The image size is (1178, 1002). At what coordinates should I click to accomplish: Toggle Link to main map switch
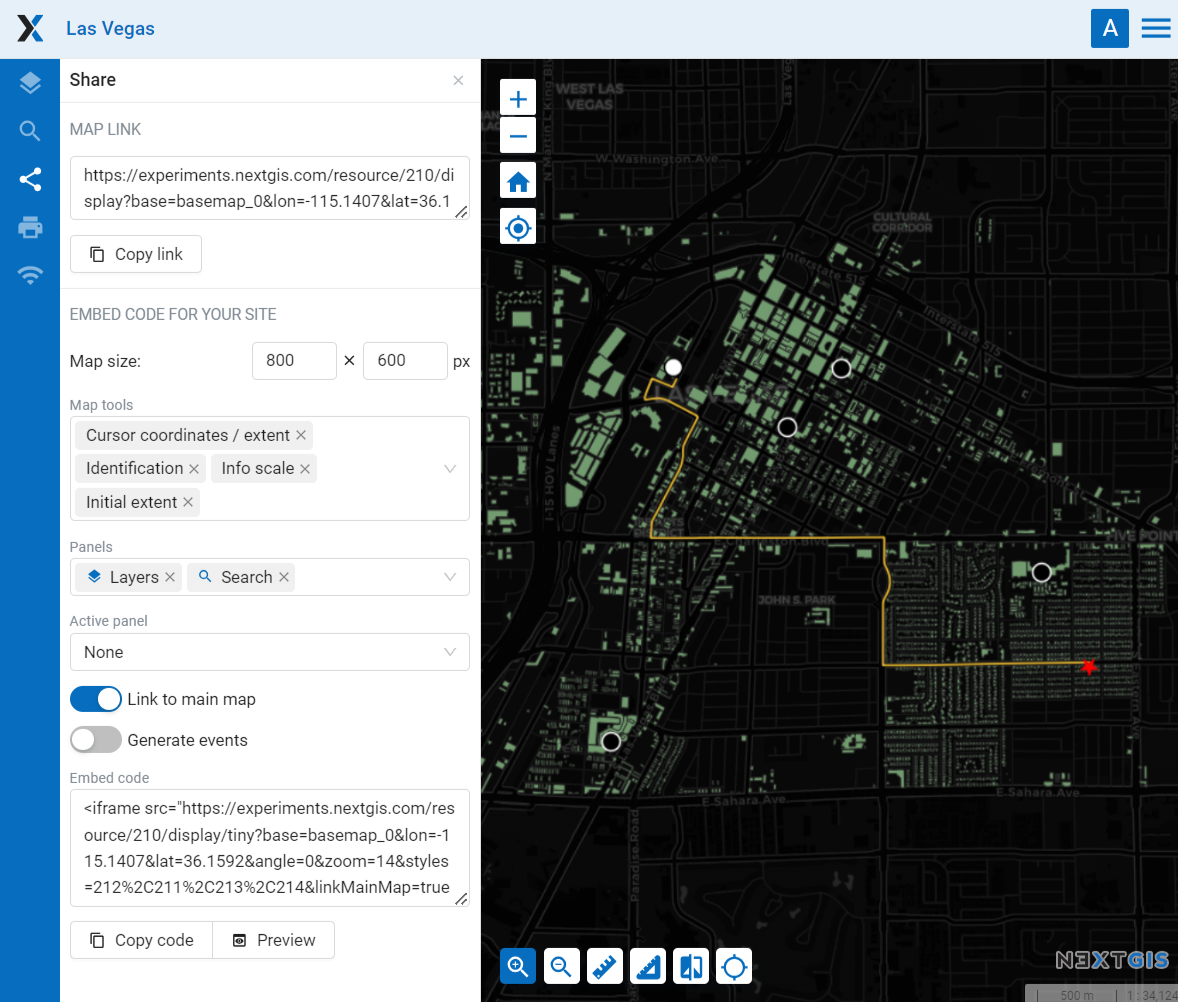coord(95,699)
